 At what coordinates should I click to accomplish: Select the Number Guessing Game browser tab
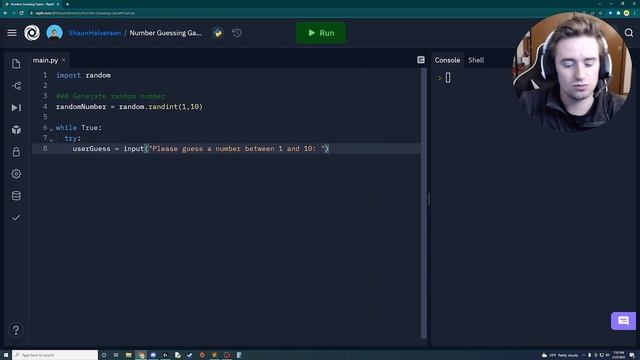(32, 4)
